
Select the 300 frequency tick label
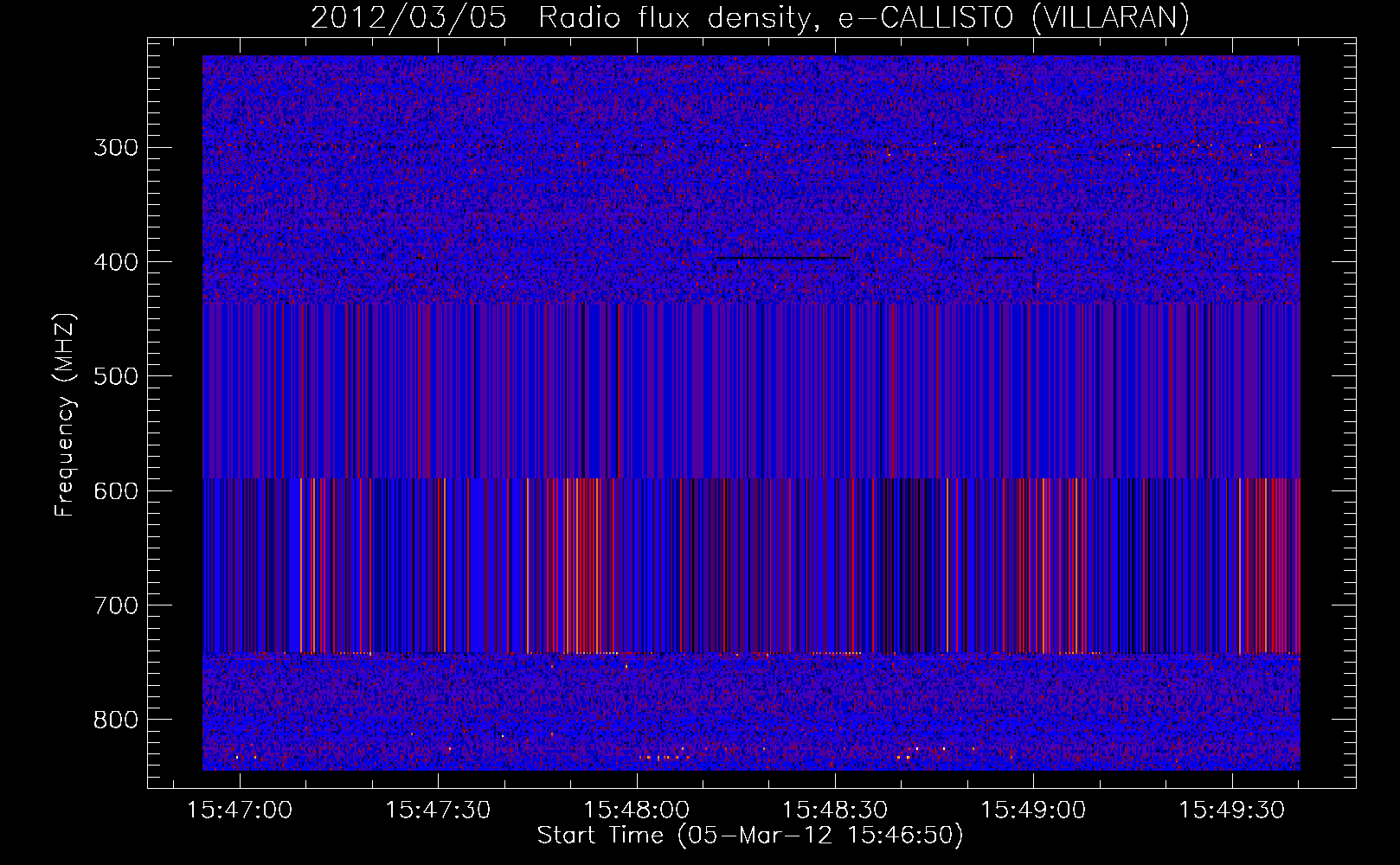[x=116, y=147]
